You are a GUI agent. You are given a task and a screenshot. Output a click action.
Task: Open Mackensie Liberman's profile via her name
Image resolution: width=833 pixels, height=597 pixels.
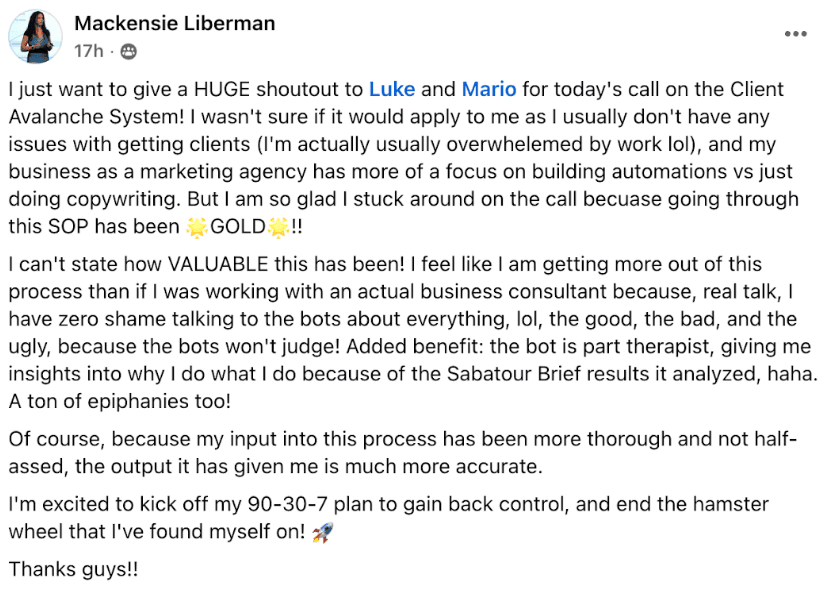pyautogui.click(x=175, y=23)
